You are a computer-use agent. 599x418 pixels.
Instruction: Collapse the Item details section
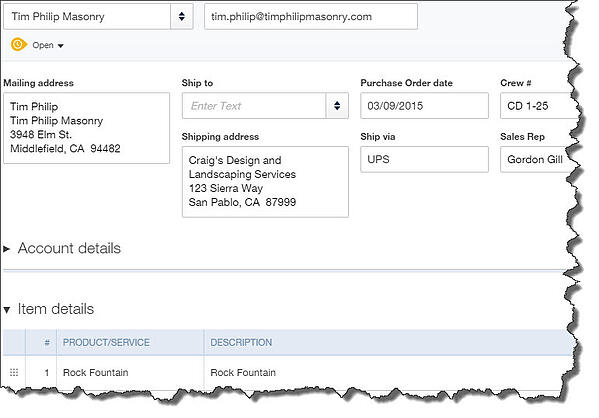click(6, 309)
